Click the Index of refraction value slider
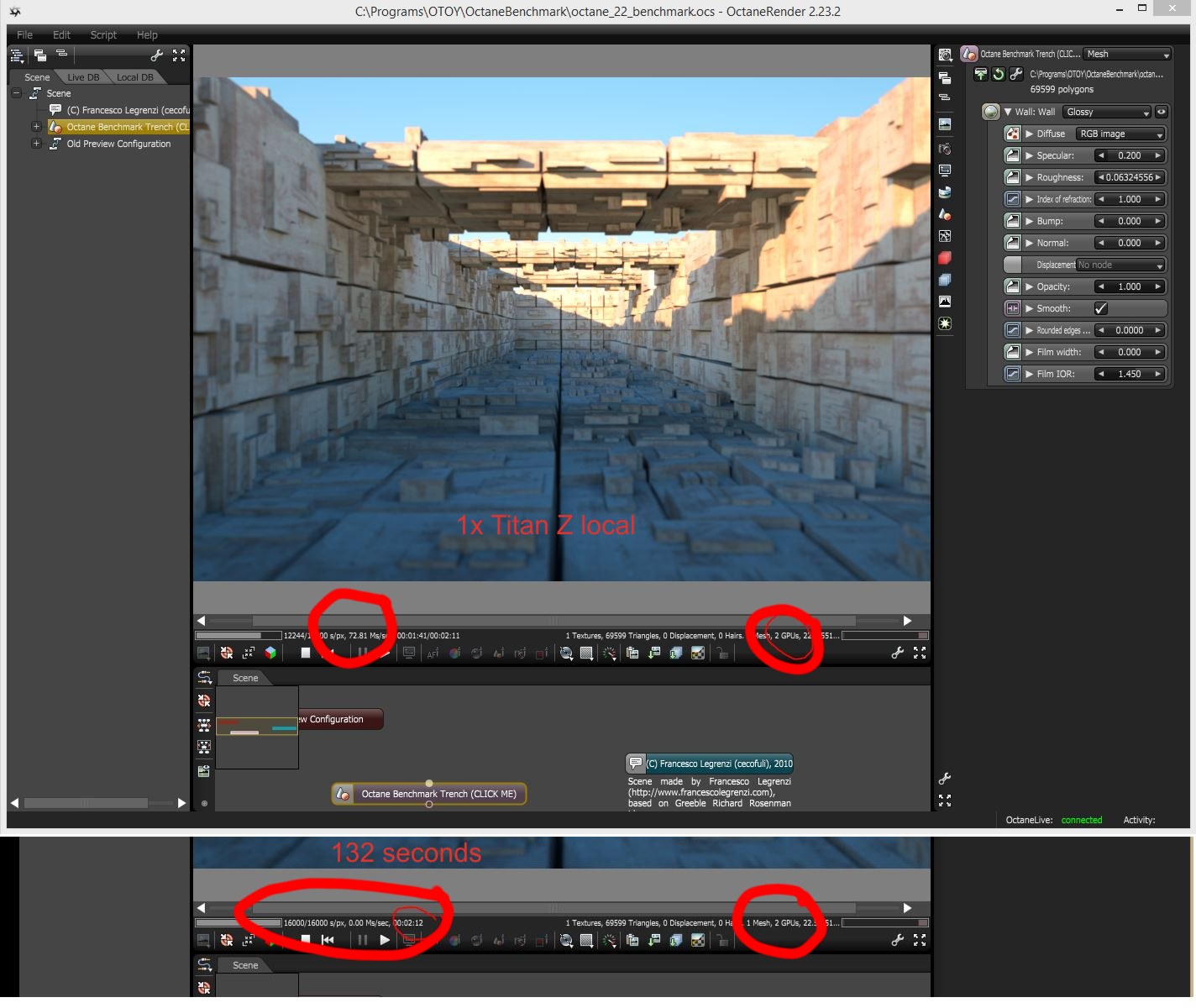The width and height of the screenshot is (1196, 1008). tap(1130, 199)
